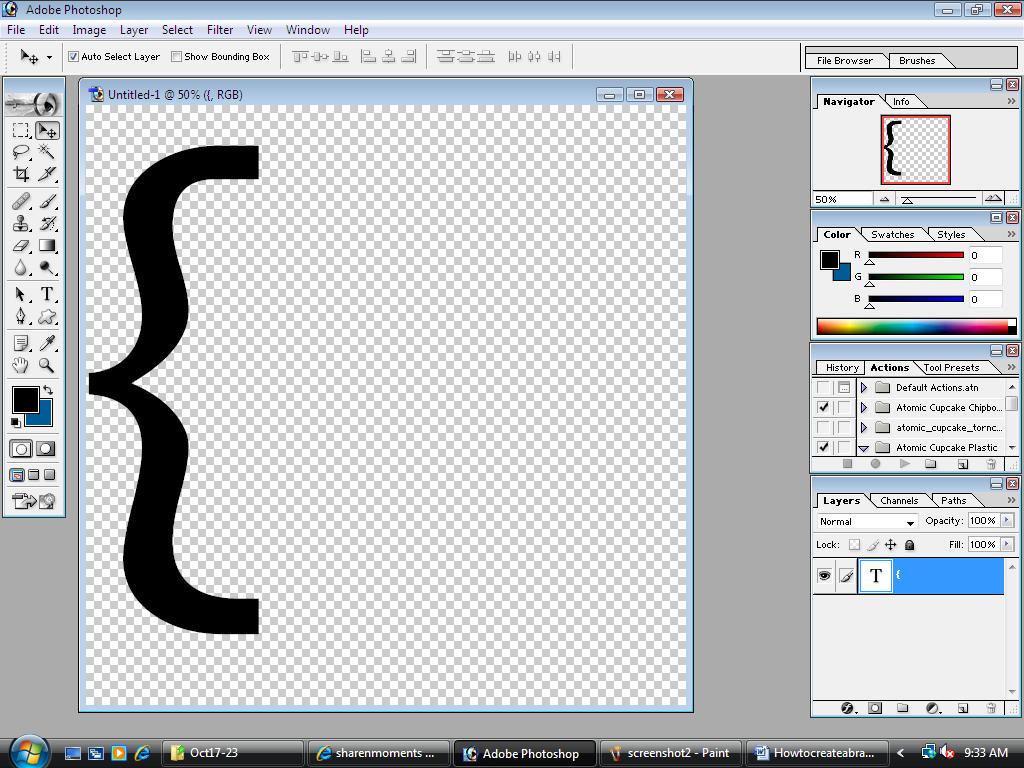This screenshot has height=768, width=1024.
Task: Select the Brush tool
Action: [47, 201]
